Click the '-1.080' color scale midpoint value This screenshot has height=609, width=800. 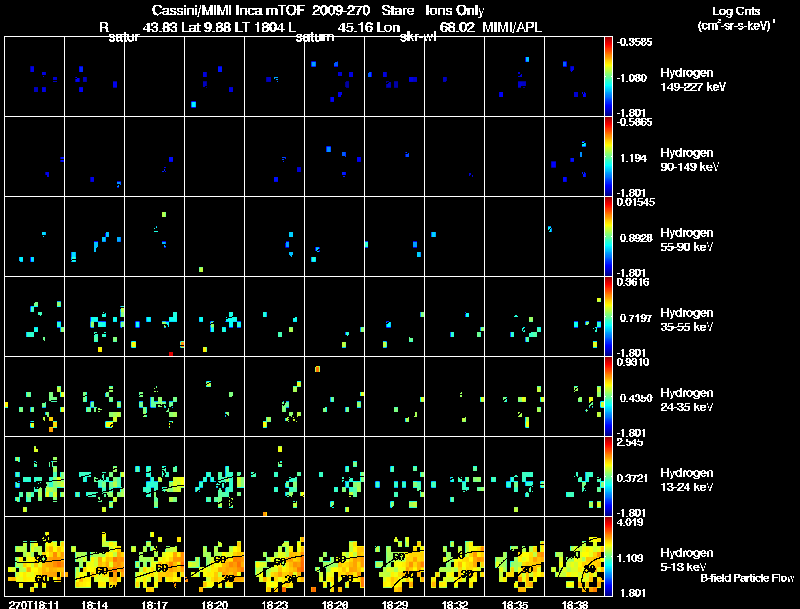(x=633, y=78)
